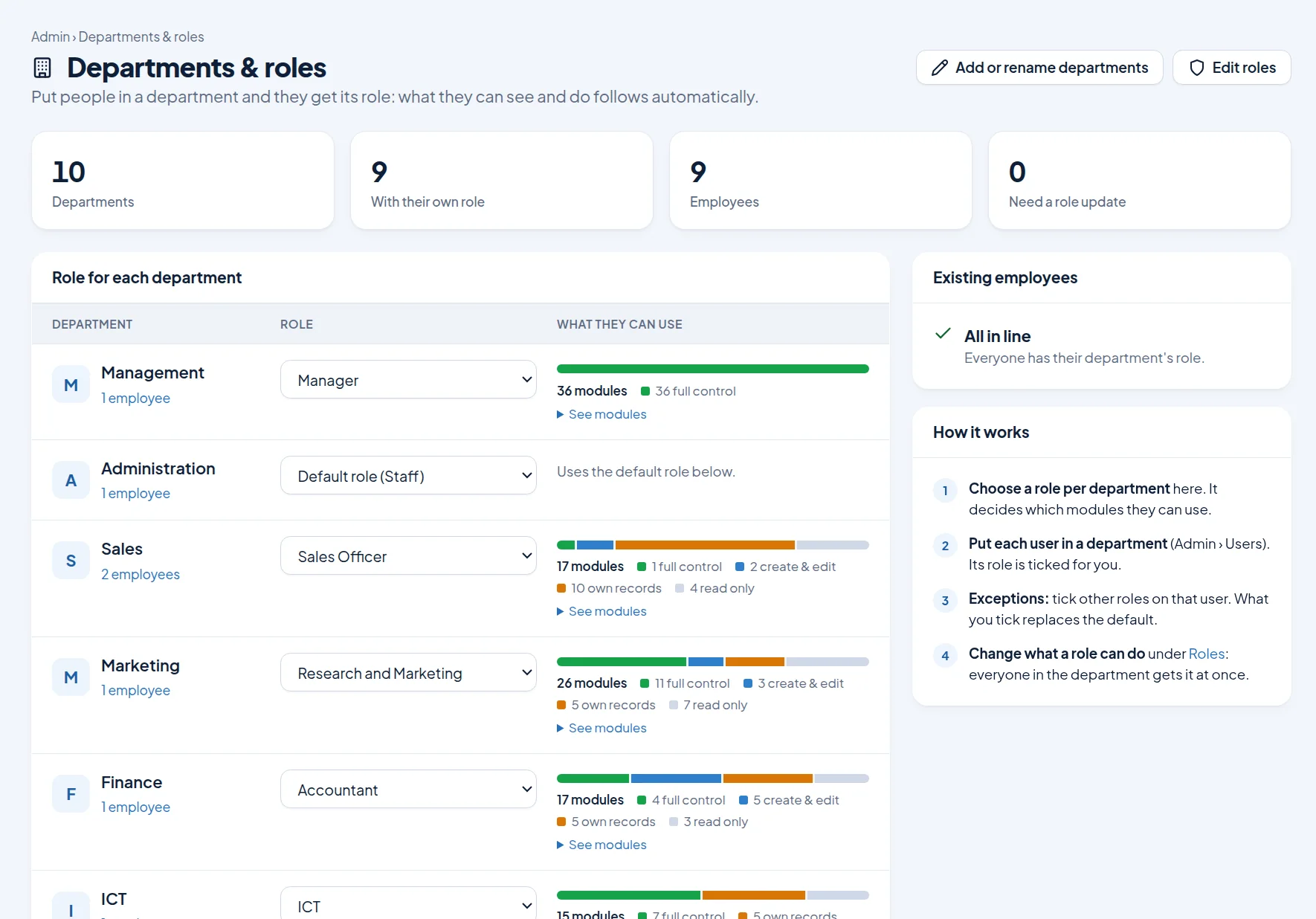Viewport: 1316px width, 919px height.
Task: Click the Finance avatar letter F
Action: [71, 794]
